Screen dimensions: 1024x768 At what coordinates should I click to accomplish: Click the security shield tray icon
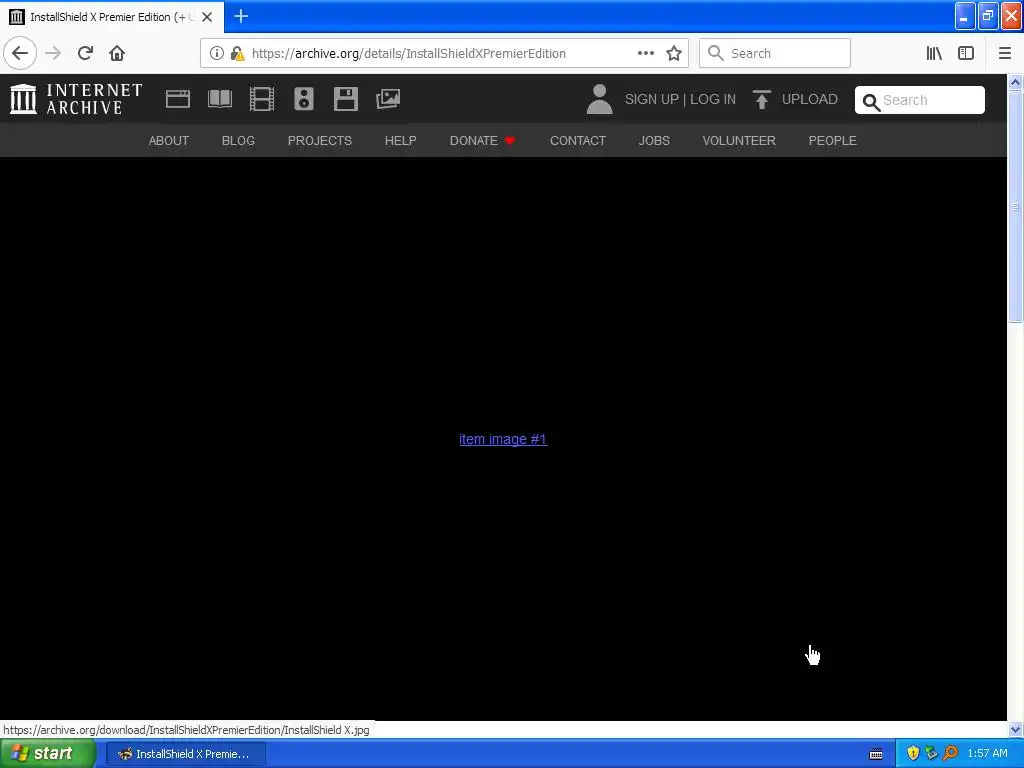[x=913, y=754]
